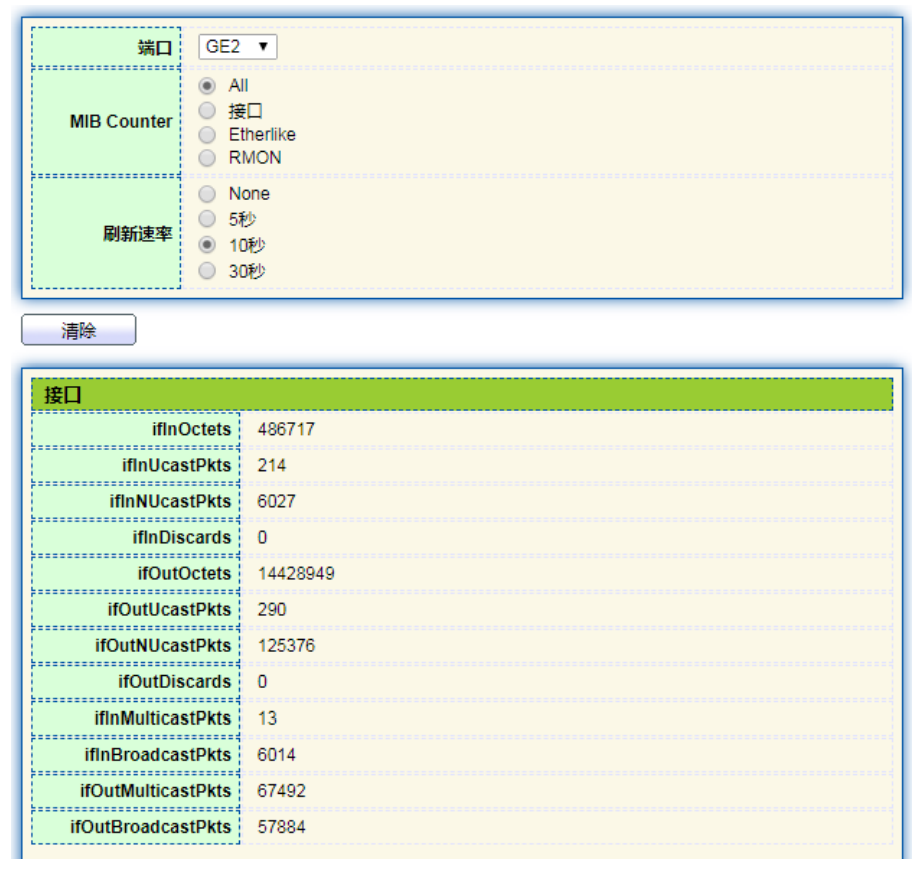Viewport: 923px width, 871px height.
Task: Click the ifInOctets value 486717
Action: [286, 429]
